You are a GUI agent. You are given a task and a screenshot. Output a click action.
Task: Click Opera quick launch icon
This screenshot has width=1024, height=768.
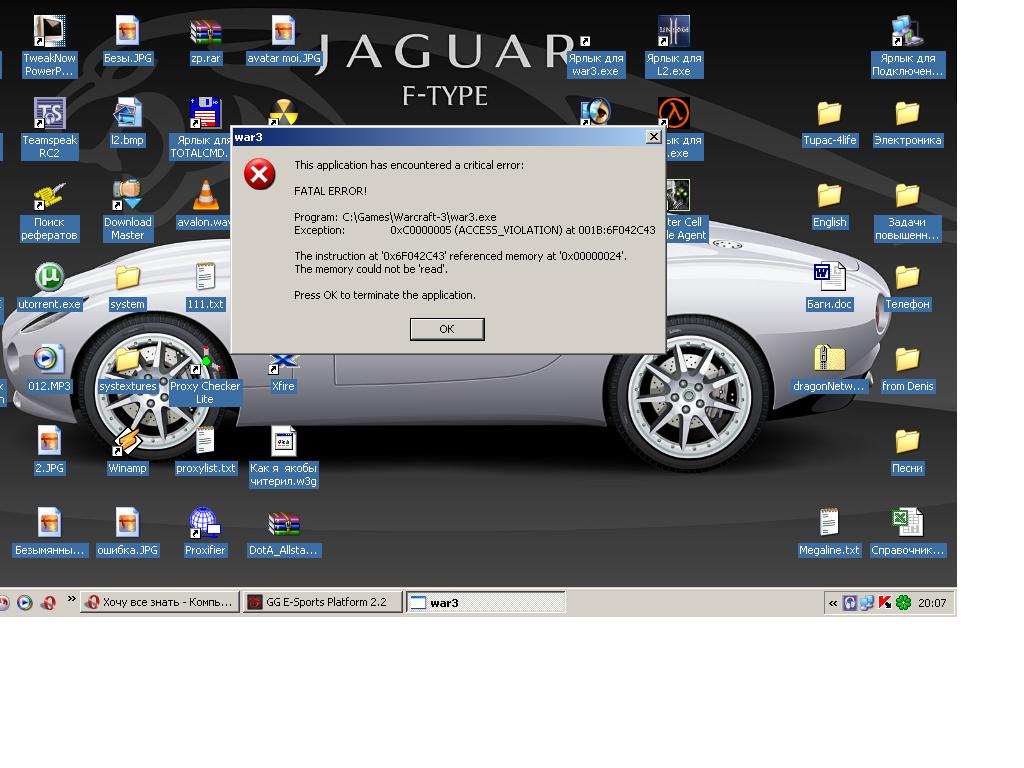pos(48,603)
